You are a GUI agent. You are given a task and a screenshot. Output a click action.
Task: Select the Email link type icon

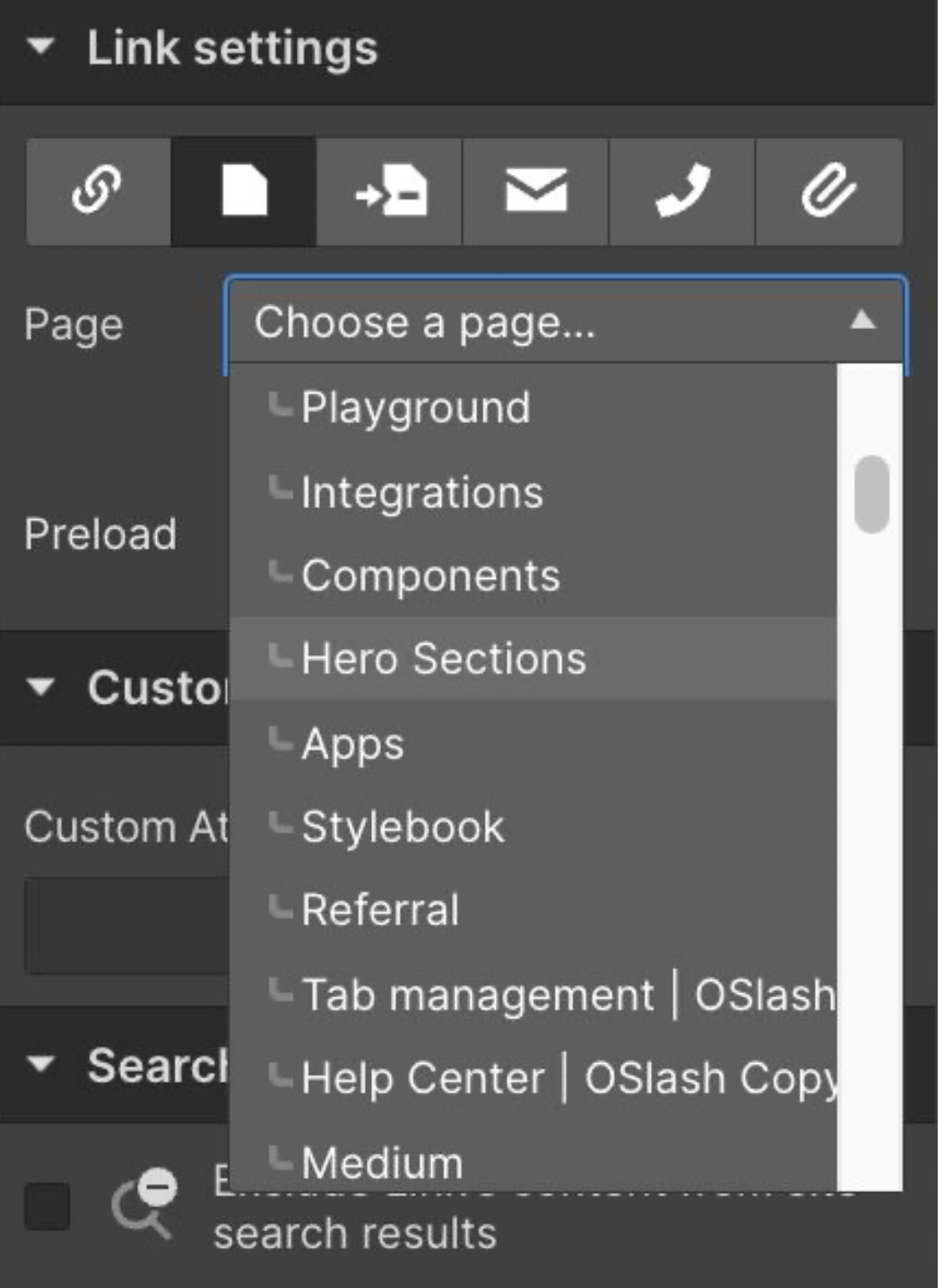536,191
